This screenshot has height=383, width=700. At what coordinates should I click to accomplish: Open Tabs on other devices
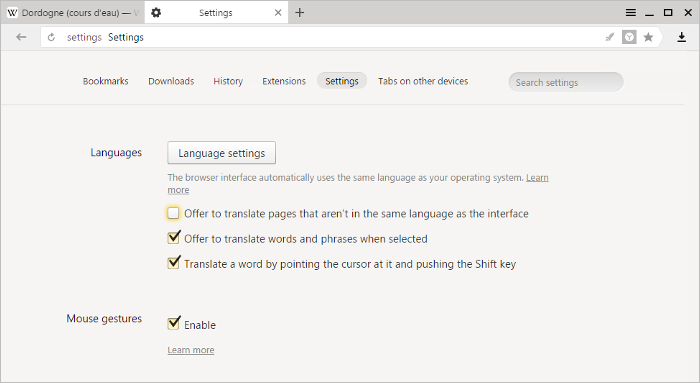[x=423, y=81]
